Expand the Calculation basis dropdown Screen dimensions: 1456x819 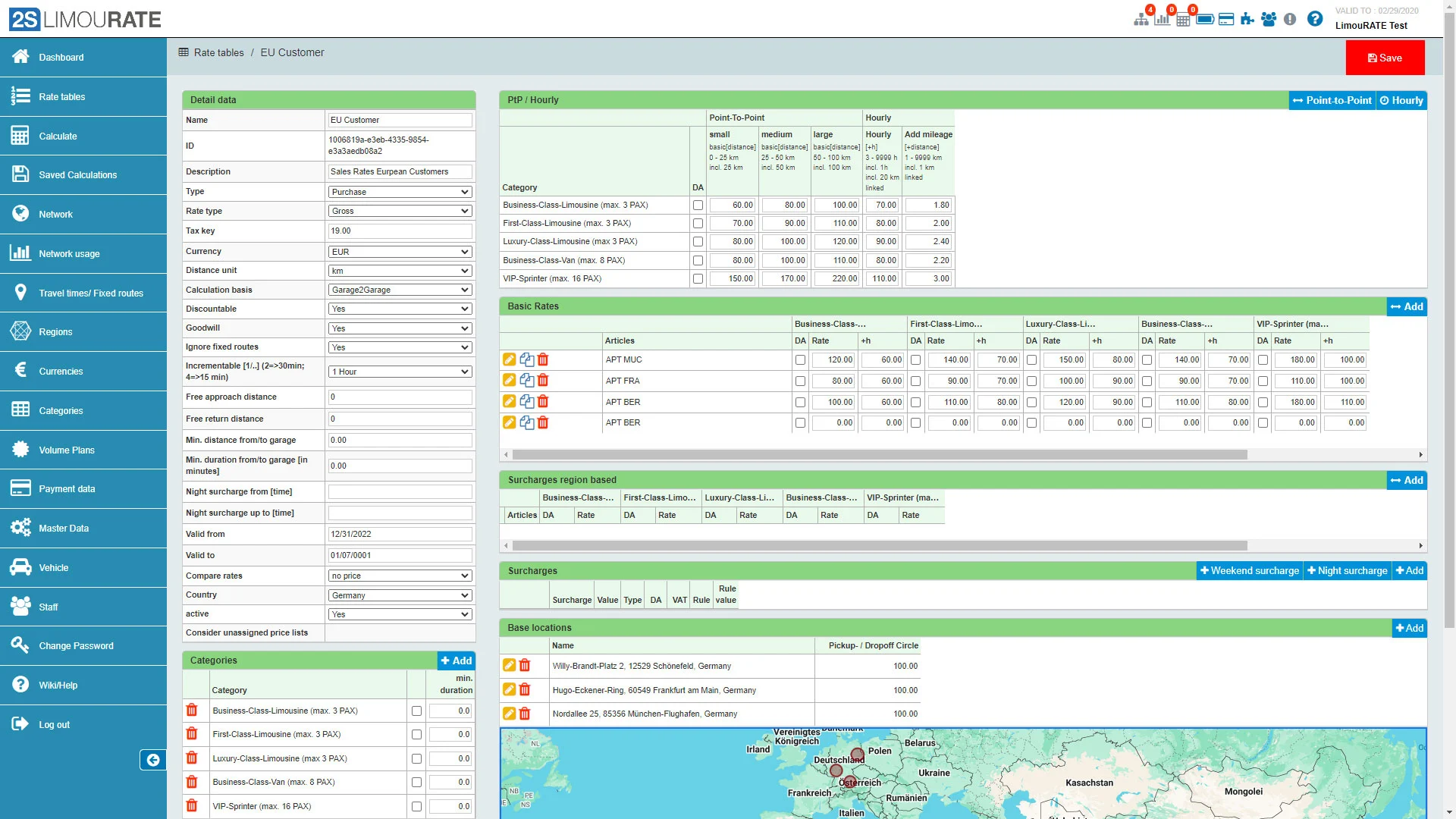click(400, 290)
